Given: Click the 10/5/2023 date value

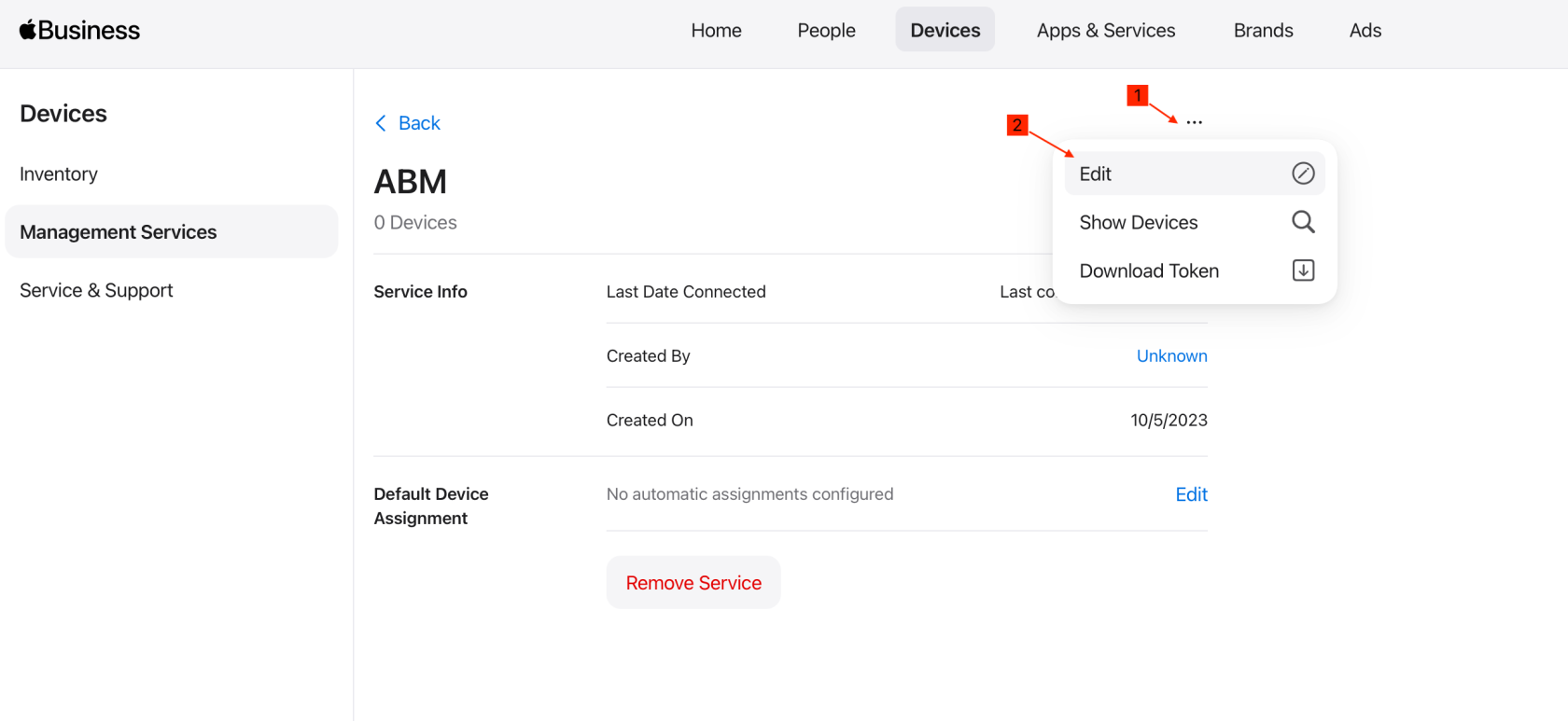Looking at the screenshot, I should click(x=1169, y=421).
